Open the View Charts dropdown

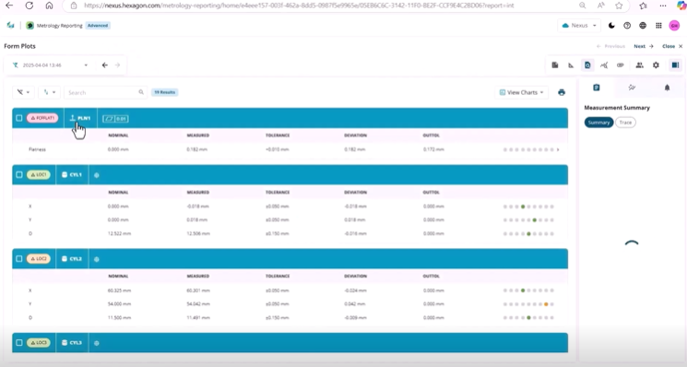click(521, 92)
